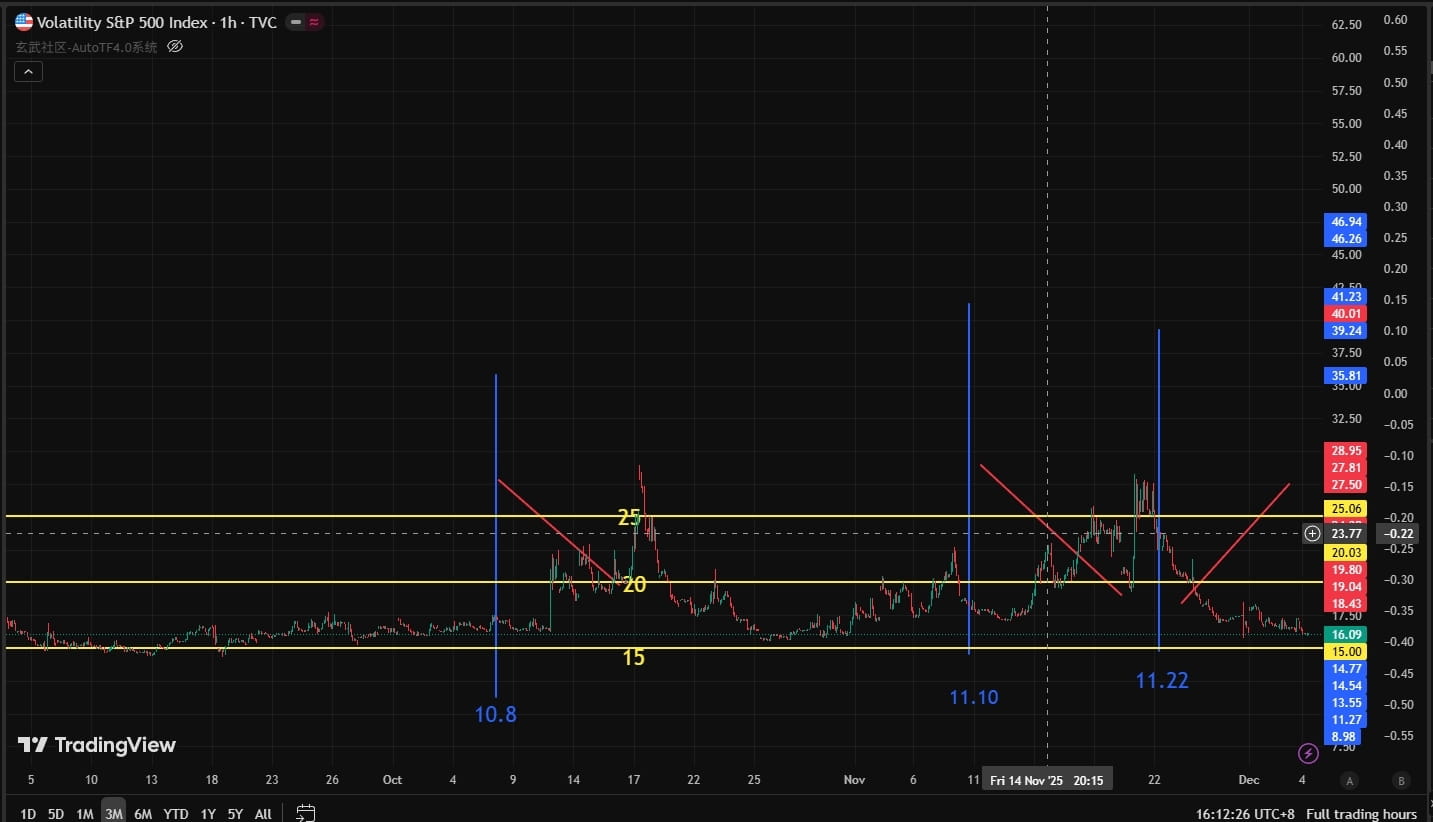Click the yellow 15.00 price label

1341,651
